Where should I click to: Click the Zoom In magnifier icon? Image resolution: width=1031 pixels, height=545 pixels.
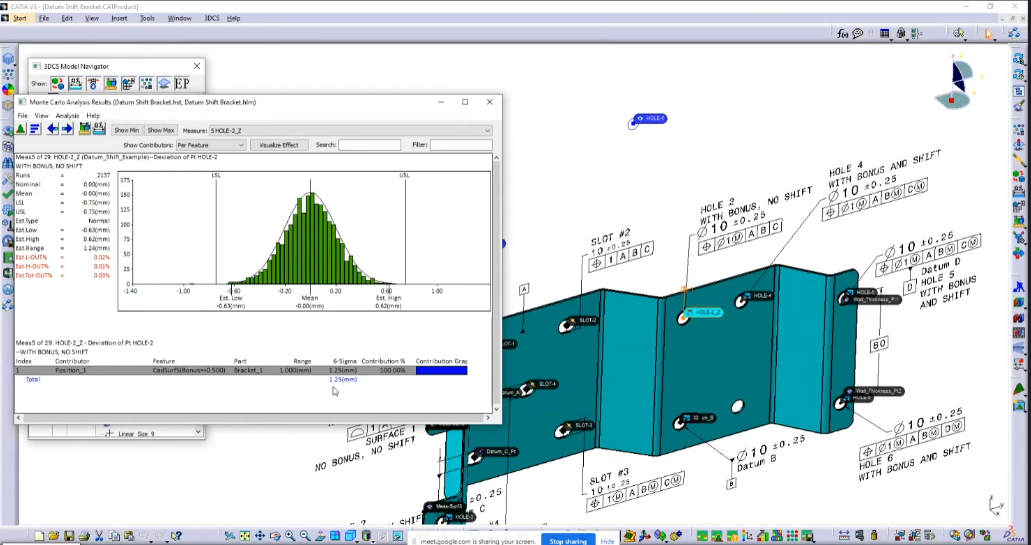click(x=290, y=536)
